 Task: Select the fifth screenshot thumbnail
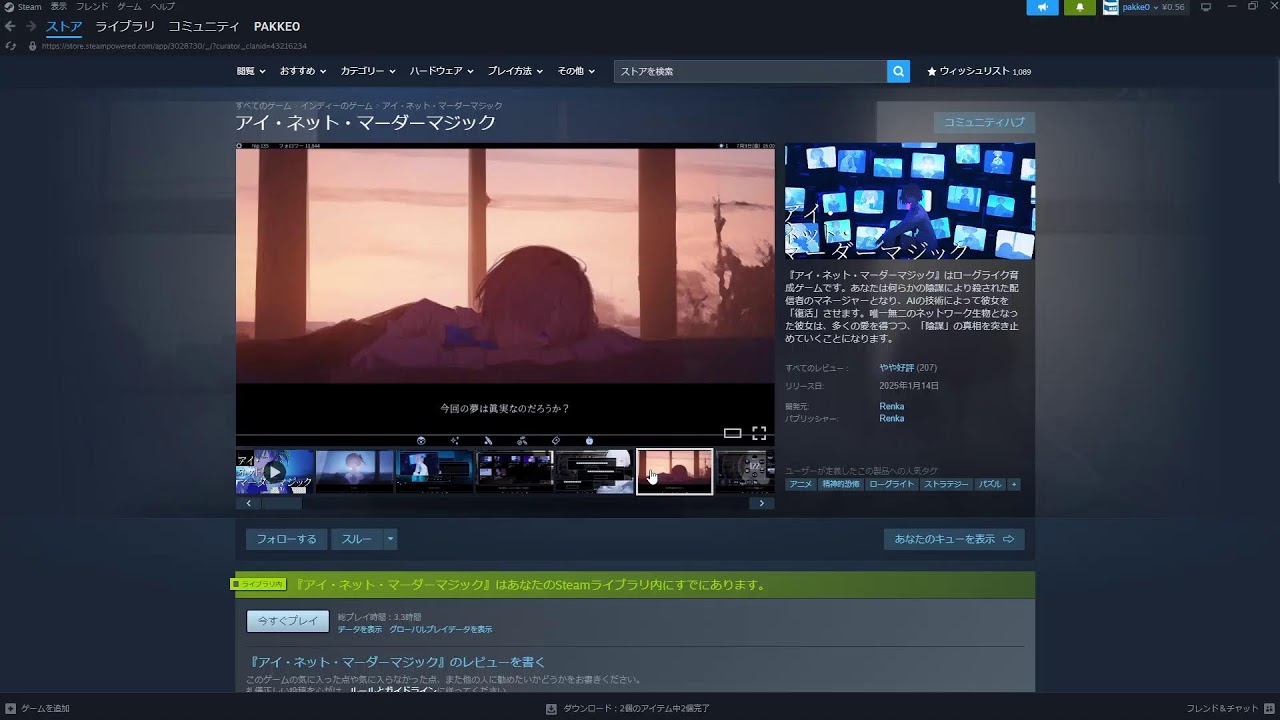tap(595, 472)
